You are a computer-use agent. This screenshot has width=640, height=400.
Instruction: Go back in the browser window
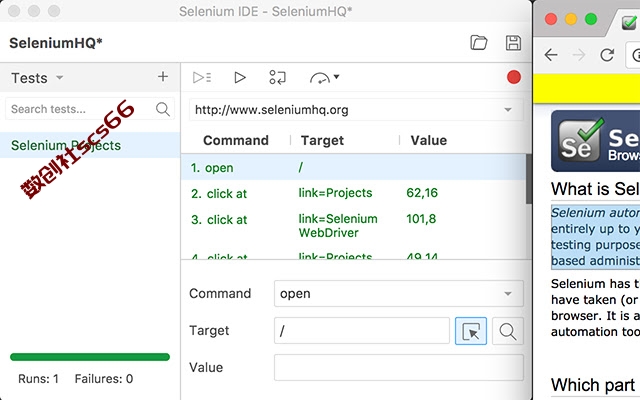tap(551, 55)
